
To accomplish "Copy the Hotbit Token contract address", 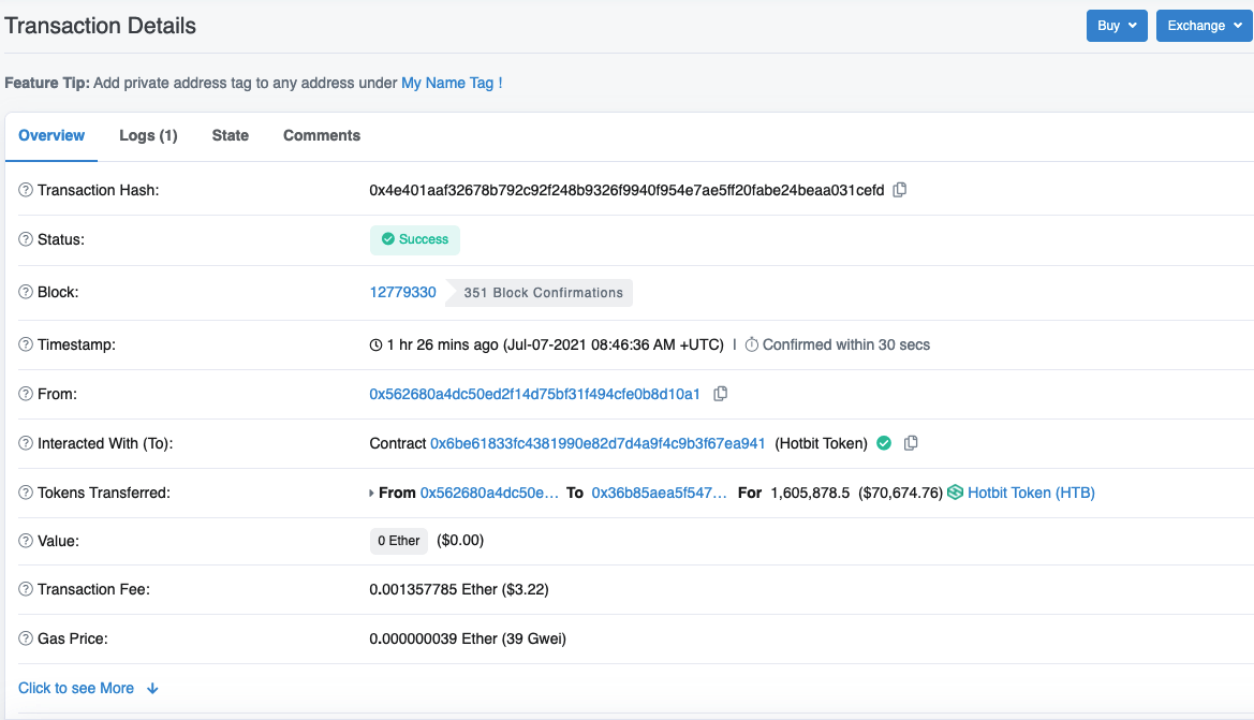I will [x=910, y=443].
